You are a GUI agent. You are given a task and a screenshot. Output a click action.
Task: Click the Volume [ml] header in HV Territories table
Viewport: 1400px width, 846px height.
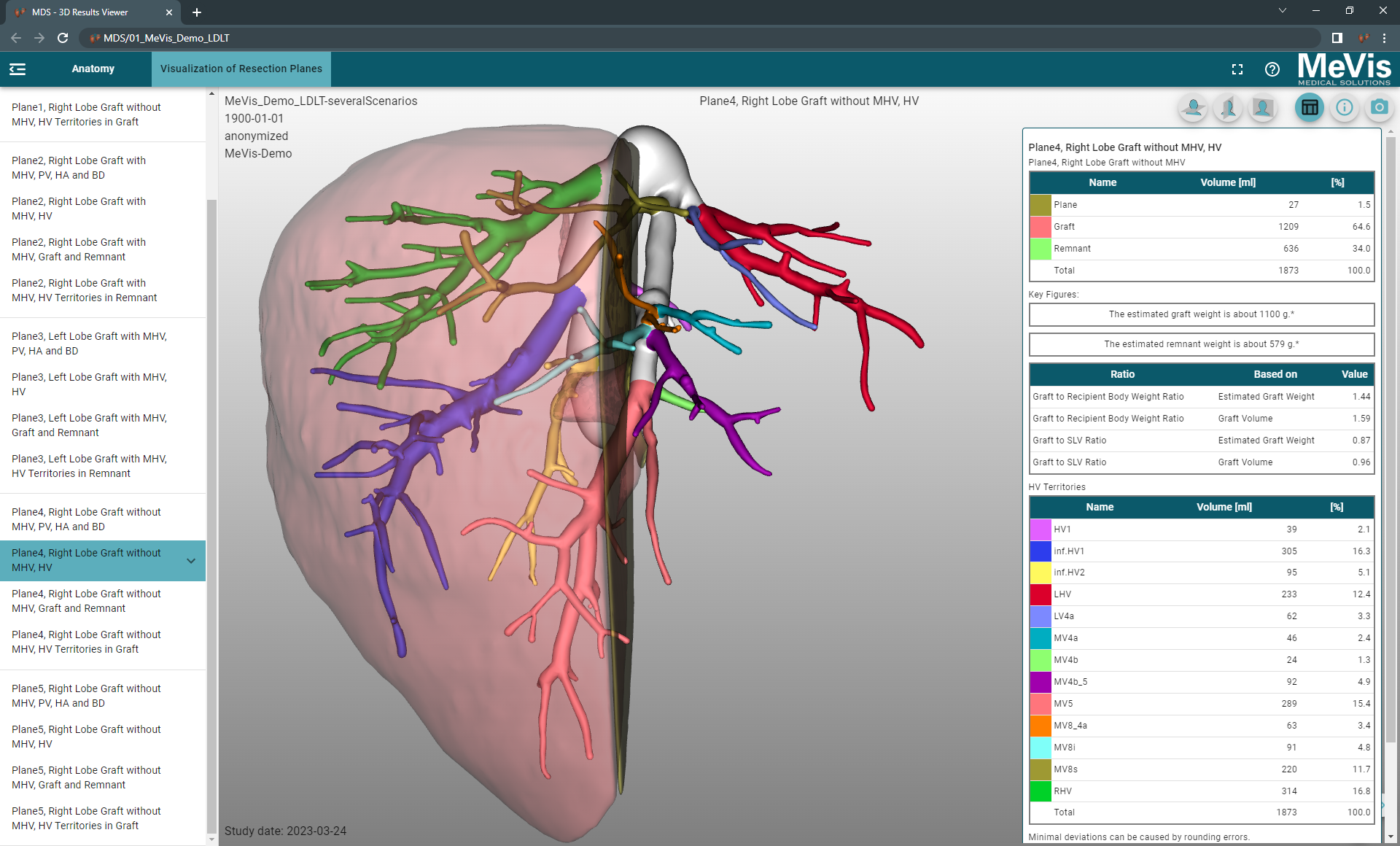point(1224,507)
